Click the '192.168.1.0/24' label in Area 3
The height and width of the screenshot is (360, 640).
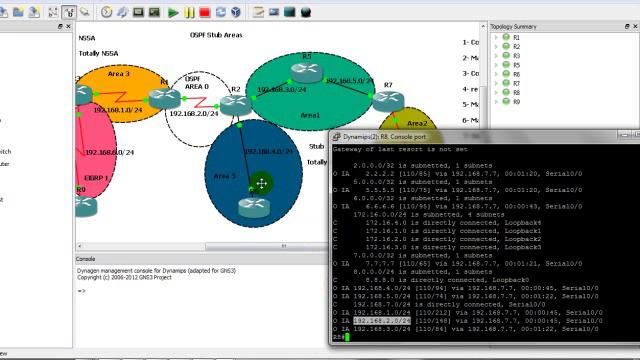(x=118, y=110)
